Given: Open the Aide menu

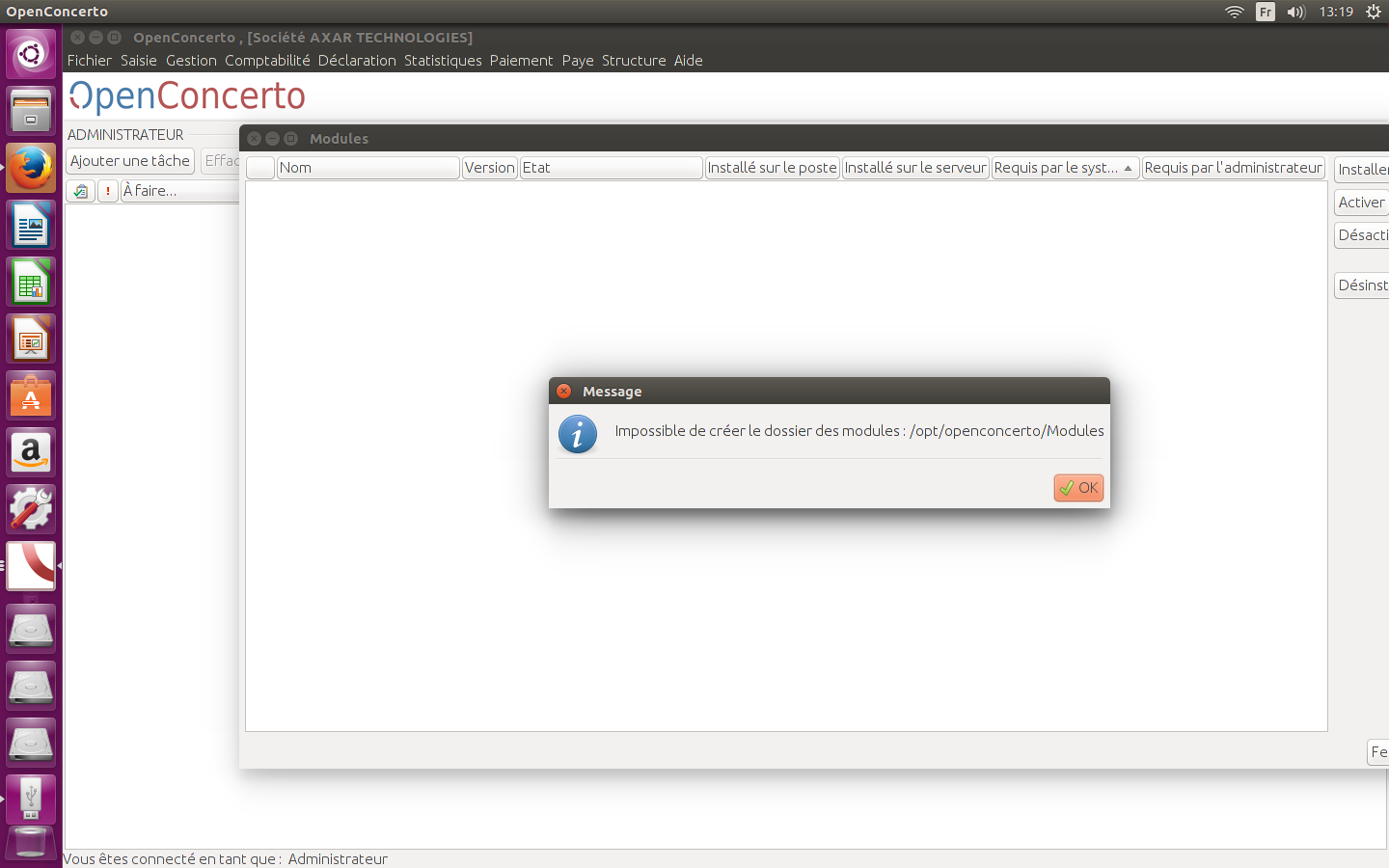Looking at the screenshot, I should click(688, 60).
